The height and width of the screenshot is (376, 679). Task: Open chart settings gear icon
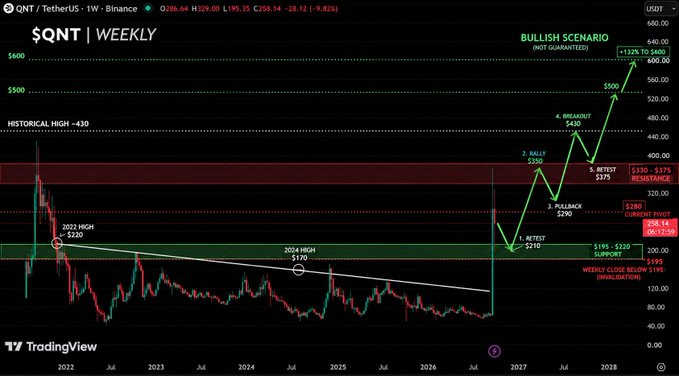coord(661,366)
